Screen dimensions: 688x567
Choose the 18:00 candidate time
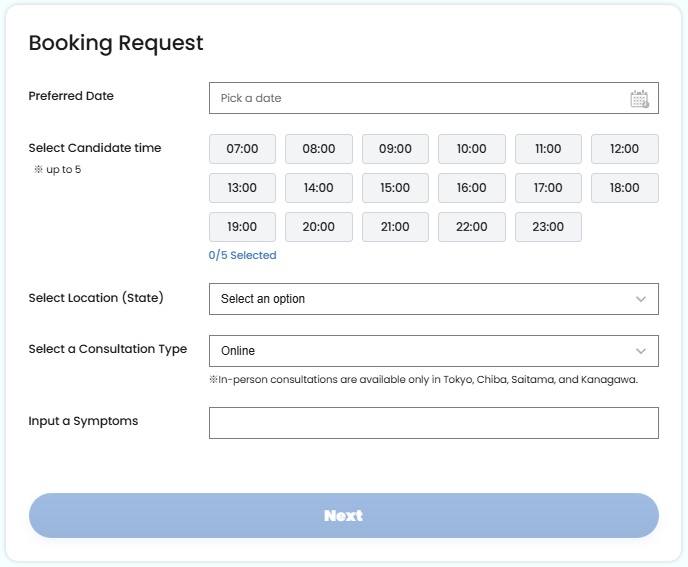(624, 188)
